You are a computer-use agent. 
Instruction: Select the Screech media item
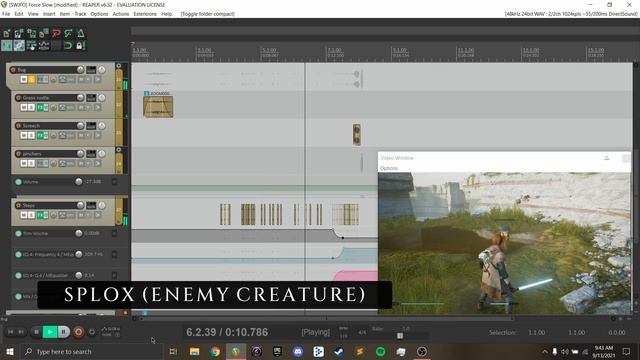(357, 135)
